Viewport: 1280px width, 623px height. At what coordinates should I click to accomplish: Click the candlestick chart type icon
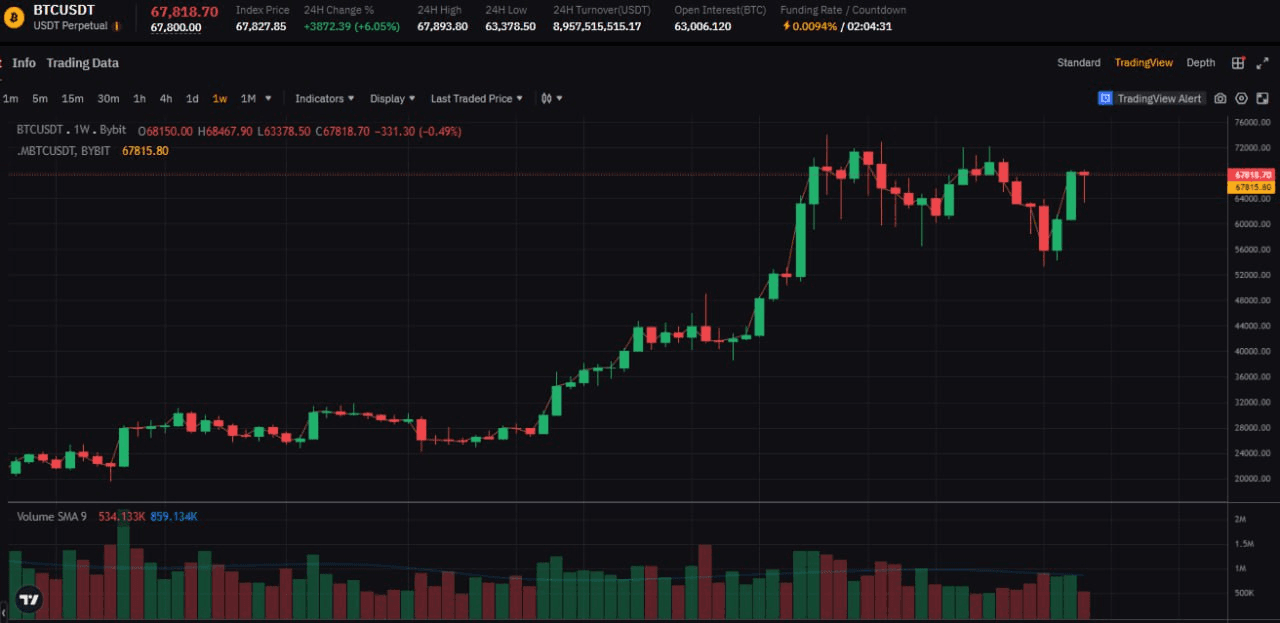(x=546, y=99)
